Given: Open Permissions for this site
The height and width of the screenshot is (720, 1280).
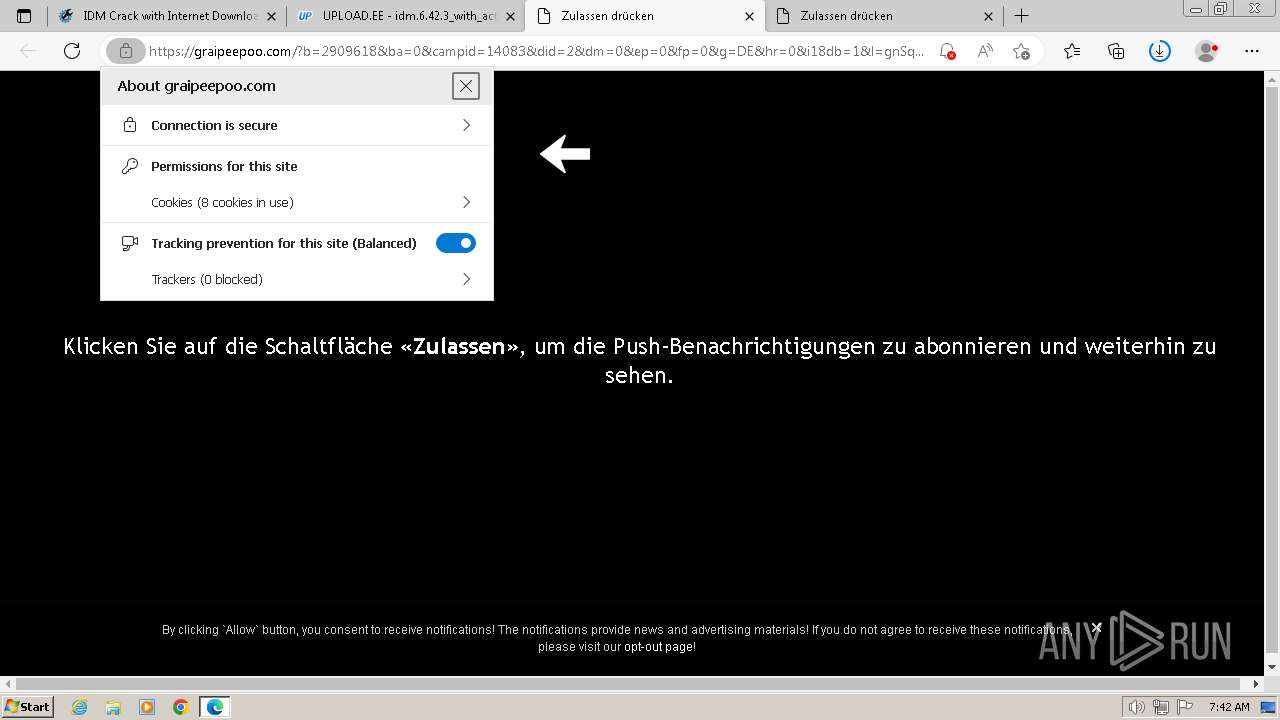Looking at the screenshot, I should [224, 166].
